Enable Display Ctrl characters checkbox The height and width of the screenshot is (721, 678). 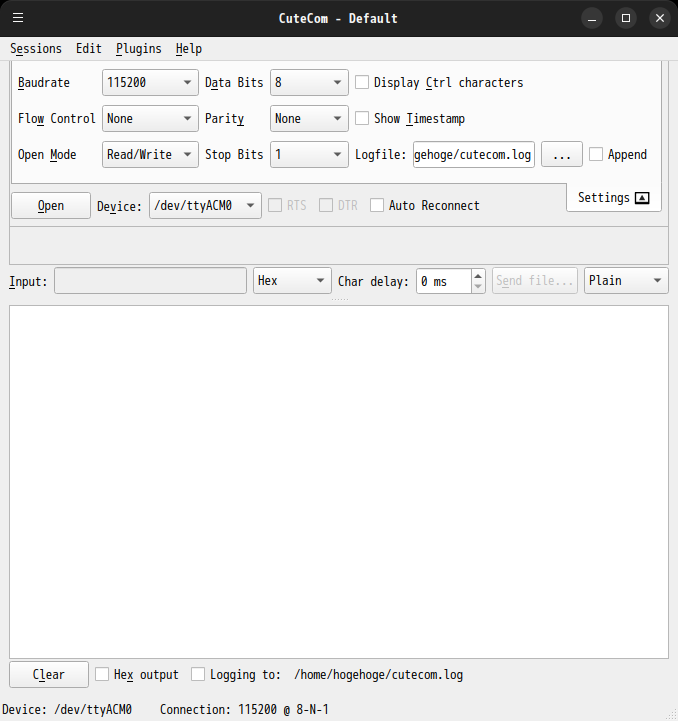point(362,82)
